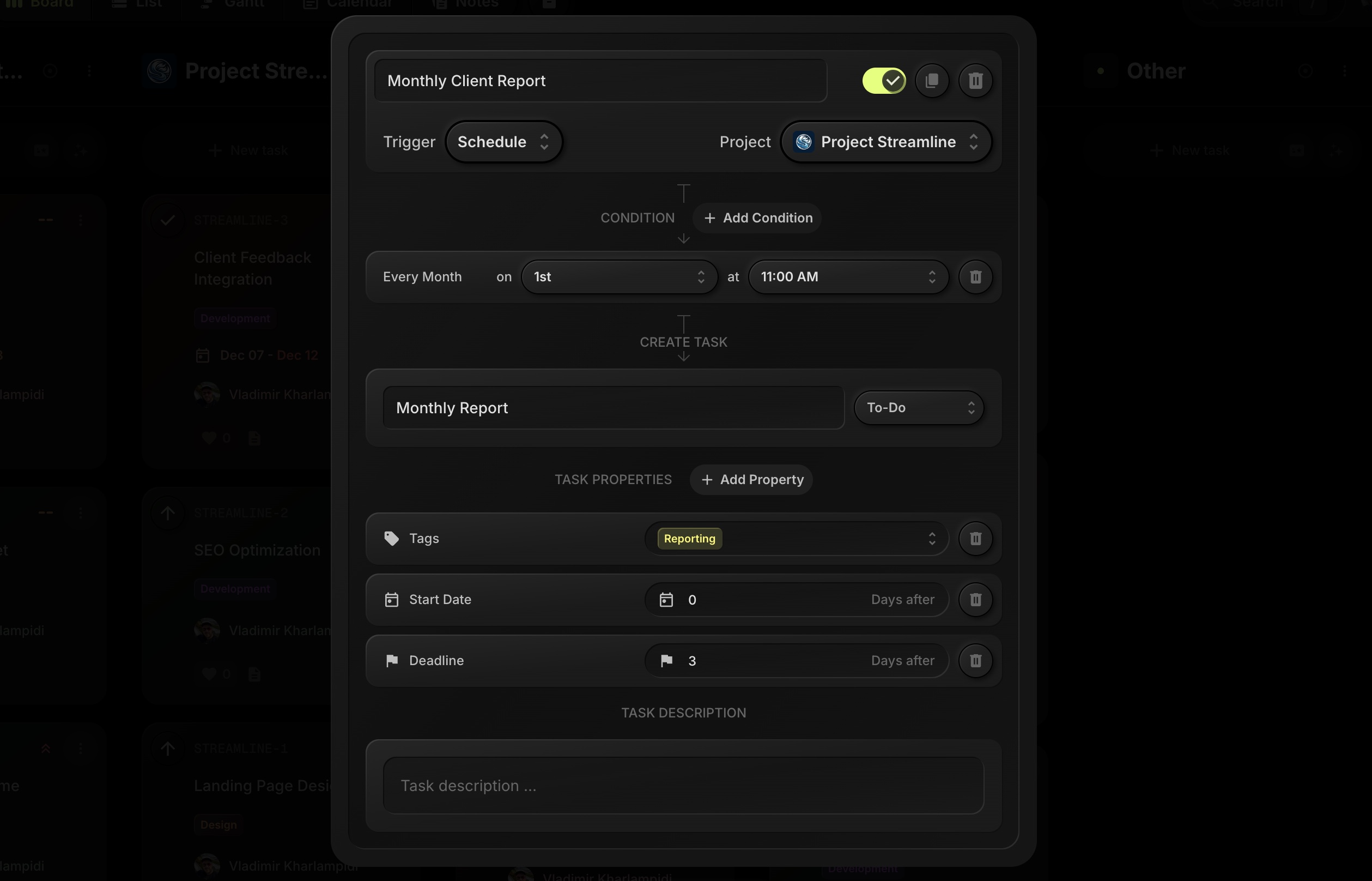
Task: Remove the Tags property with its trash icon
Action: coord(975,538)
